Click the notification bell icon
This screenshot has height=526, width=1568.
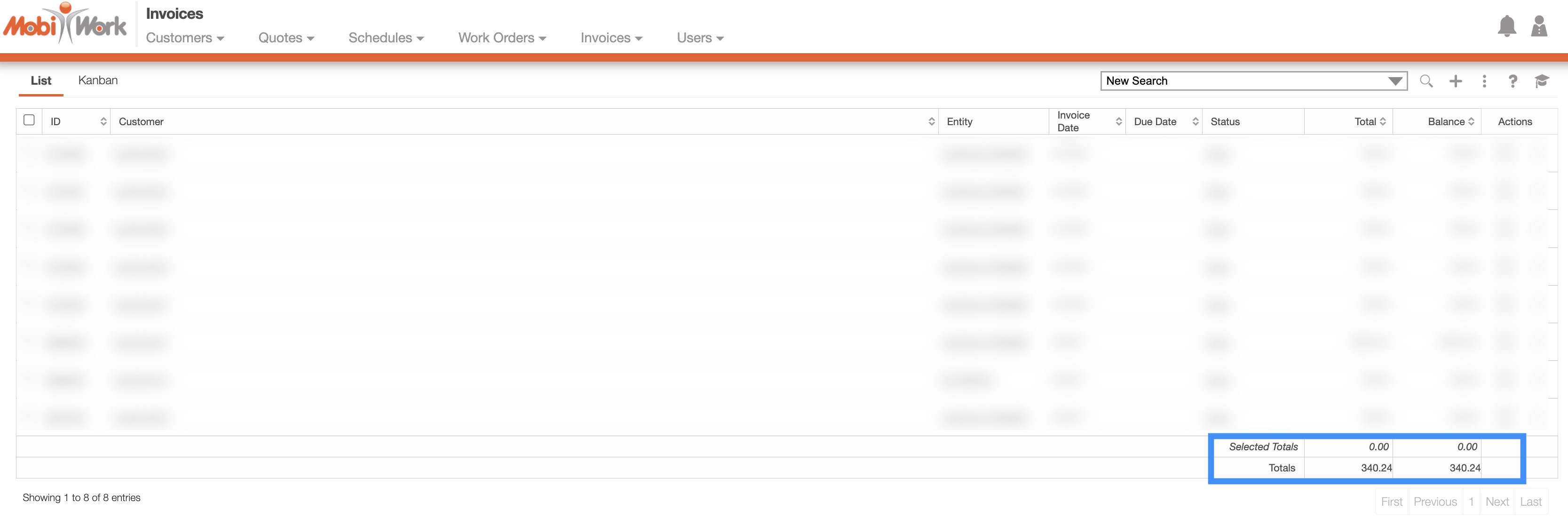(1506, 26)
